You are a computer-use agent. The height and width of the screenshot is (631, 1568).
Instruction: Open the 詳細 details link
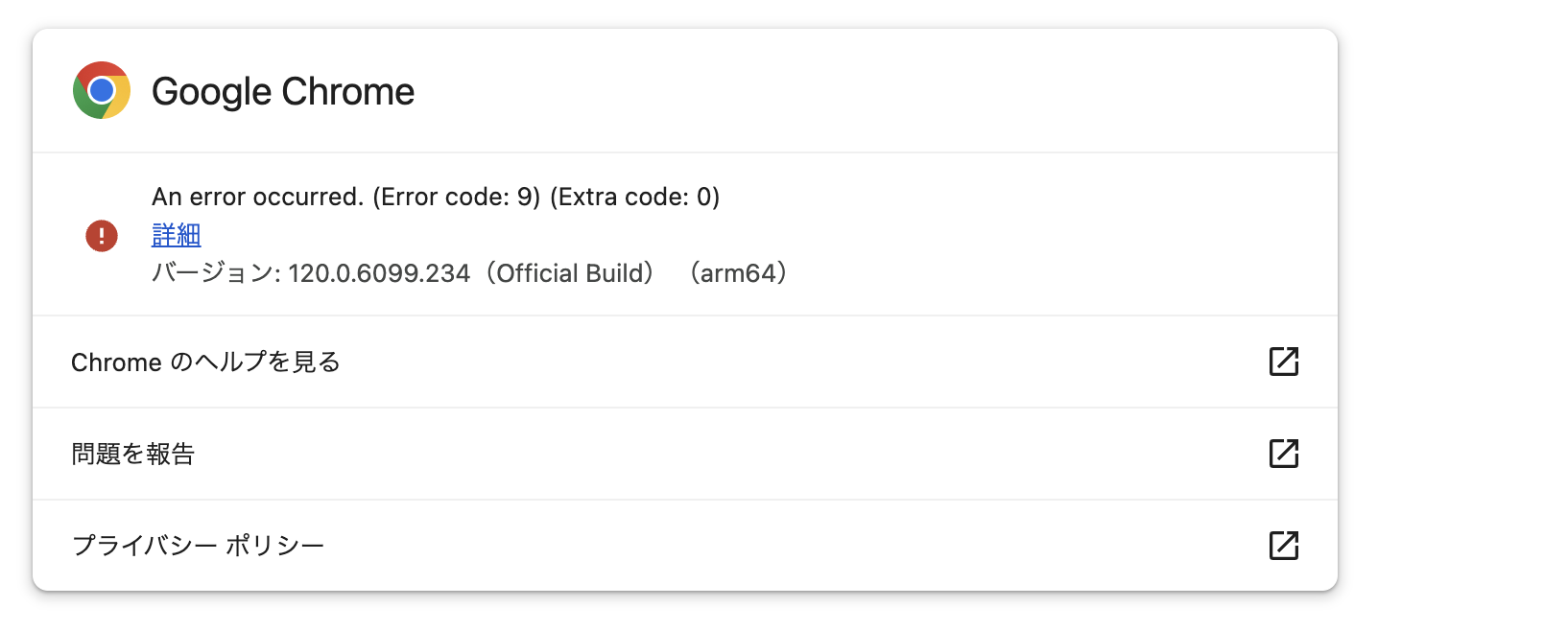pos(177,235)
